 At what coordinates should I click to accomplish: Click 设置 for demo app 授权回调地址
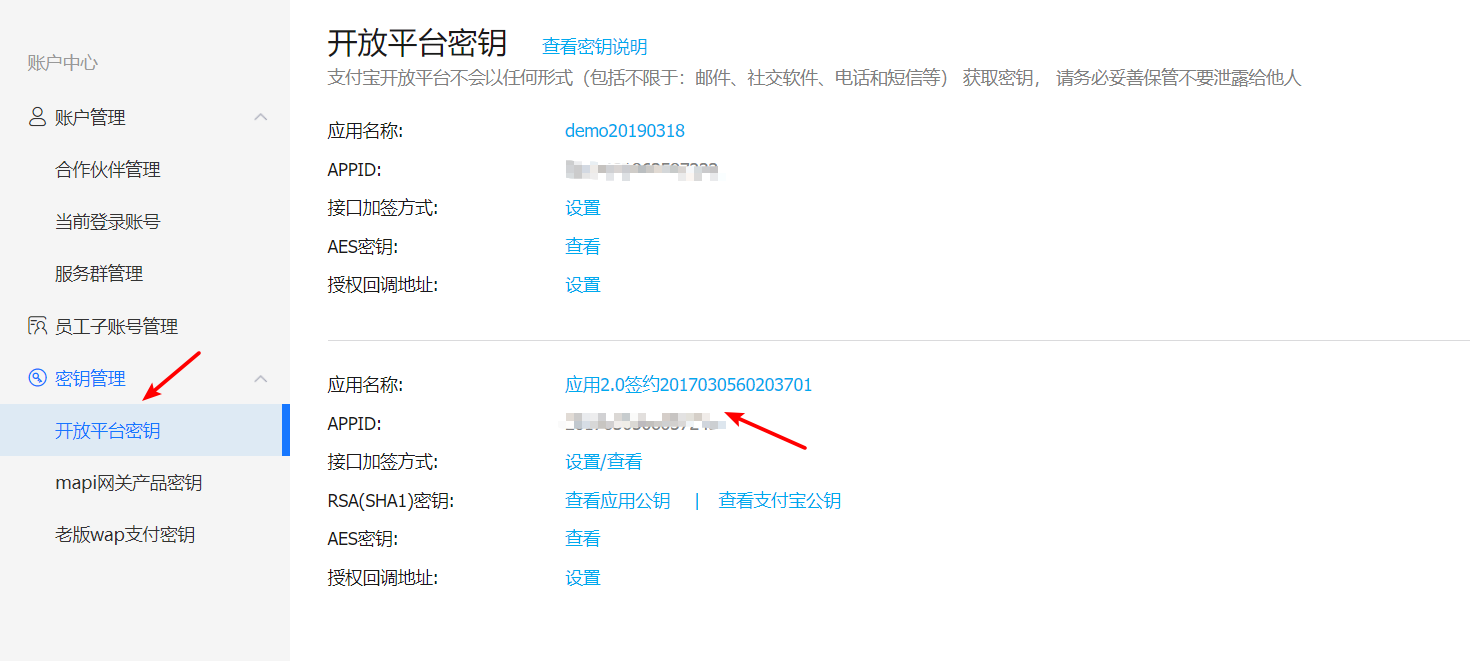583,285
